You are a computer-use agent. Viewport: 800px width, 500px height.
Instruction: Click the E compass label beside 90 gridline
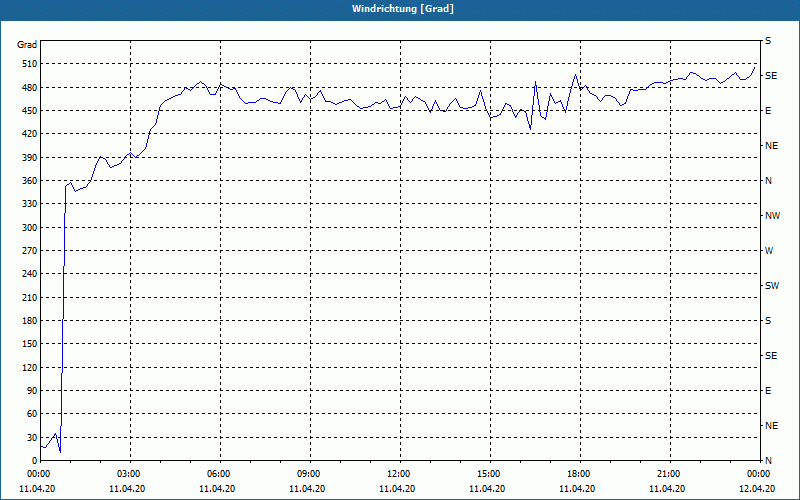pos(768,391)
